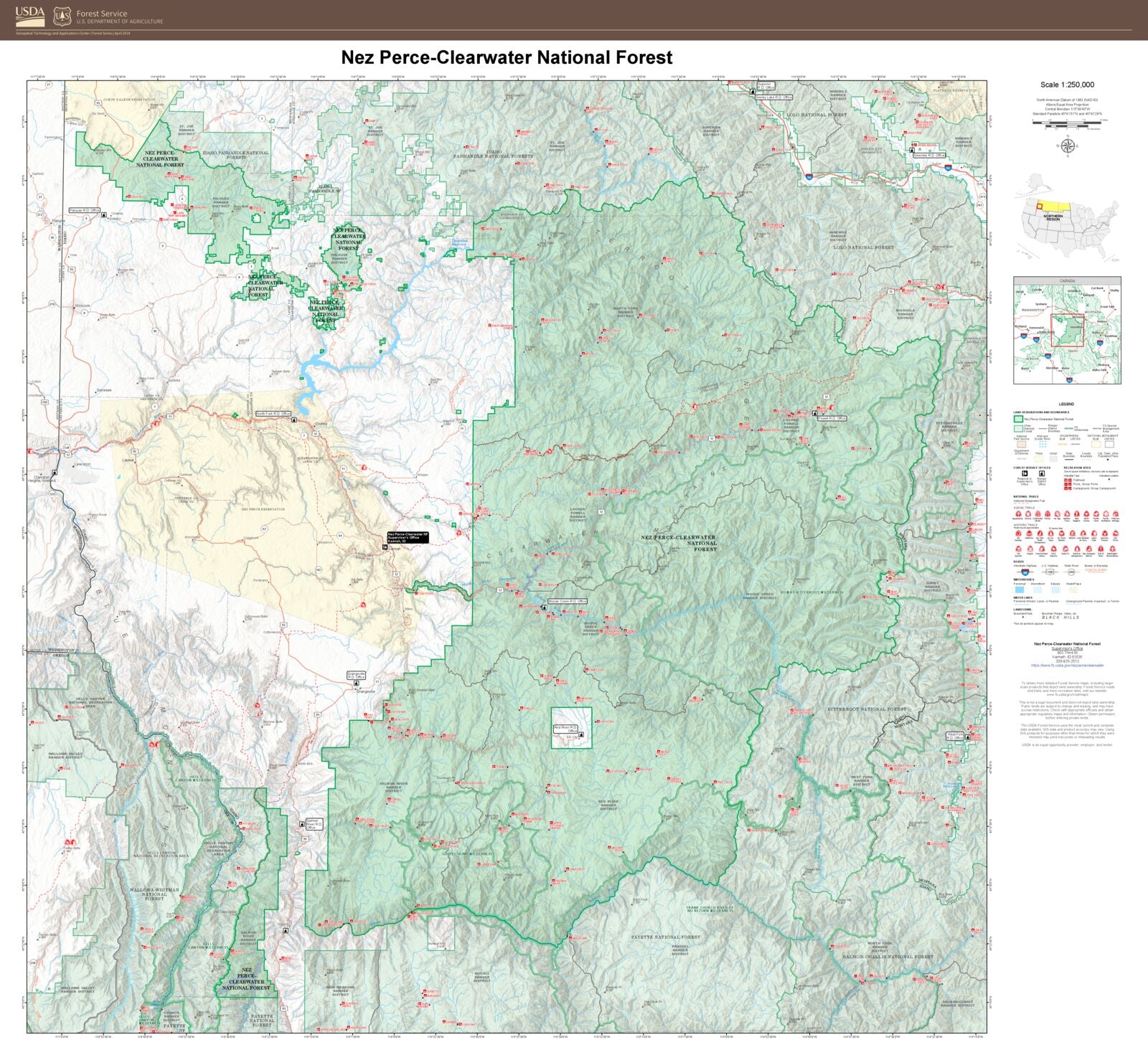Click the compass rose below the scale bars
Screen dimensions: 1148x1060
pyautogui.click(x=1068, y=146)
